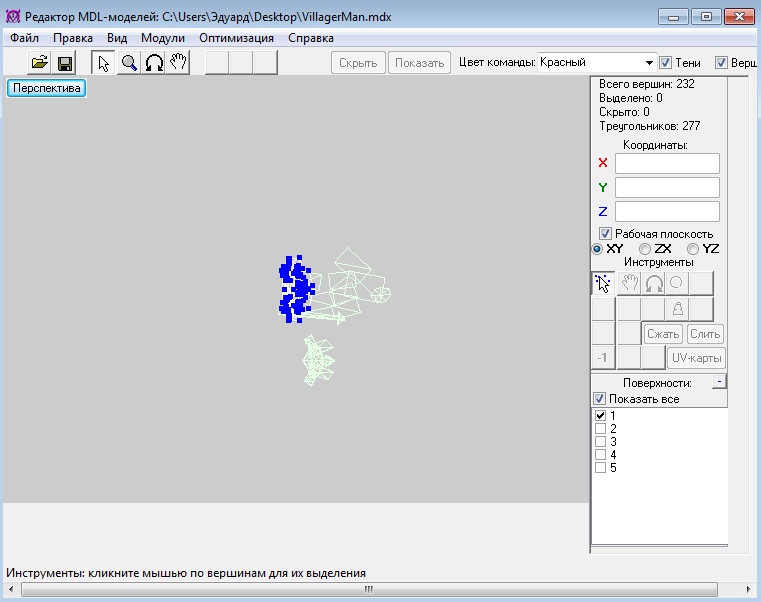Close the MDL editor window

739,17
